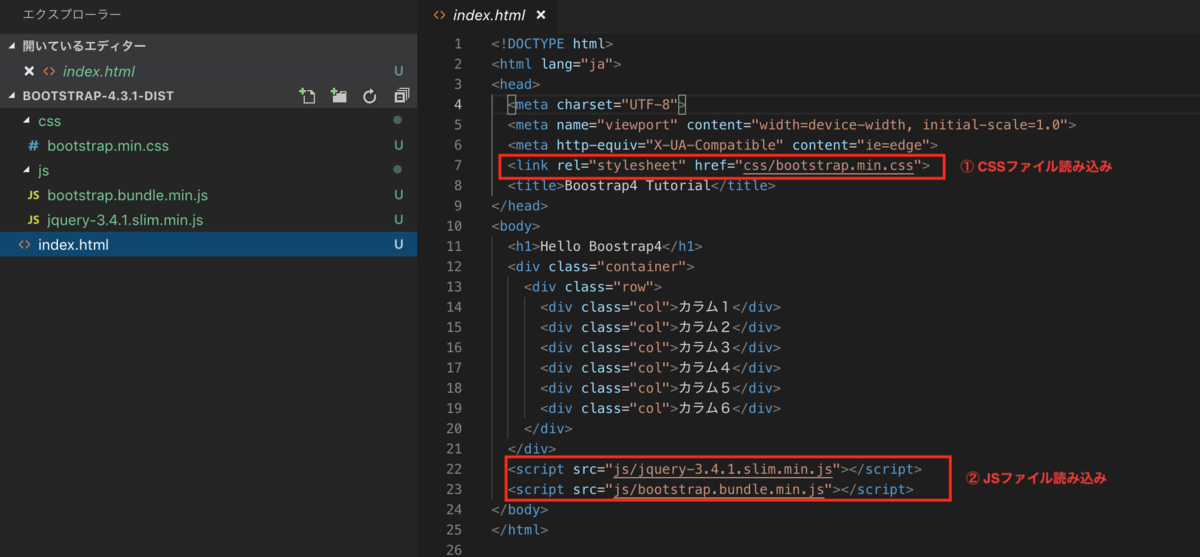Collapse all folders in explorer

point(401,96)
